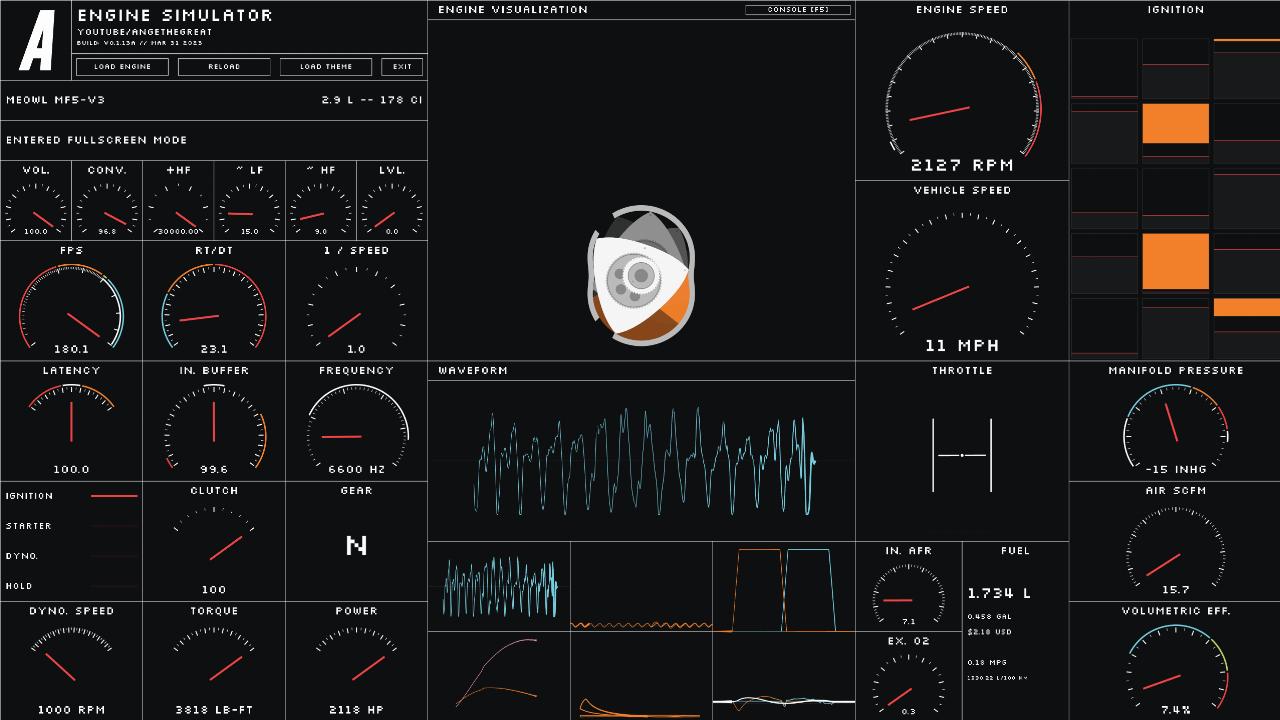Viewport: 1280px width, 720px height.
Task: Open the Console [F5] panel
Action: [x=798, y=10]
